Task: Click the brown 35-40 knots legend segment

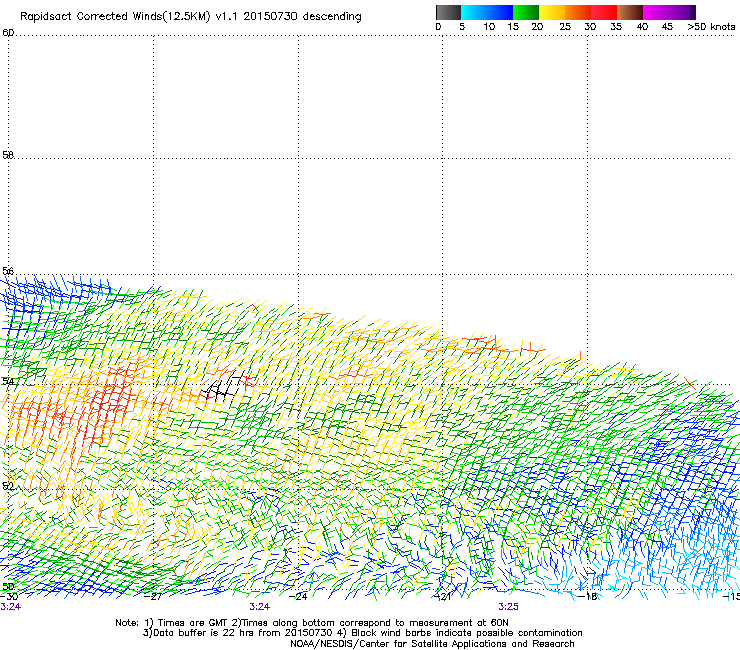Action: coord(630,12)
